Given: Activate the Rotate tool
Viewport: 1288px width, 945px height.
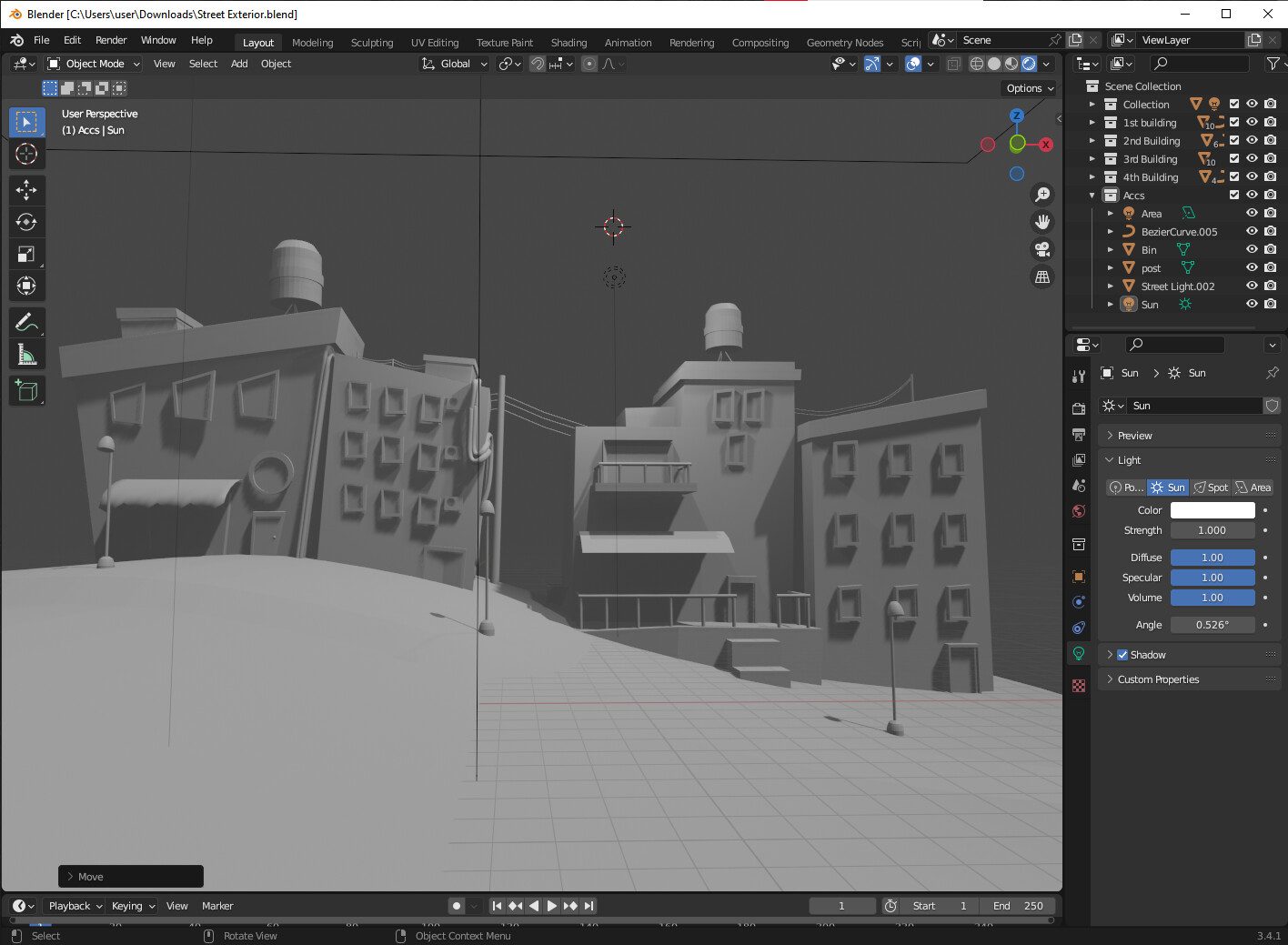Looking at the screenshot, I should point(26,222).
